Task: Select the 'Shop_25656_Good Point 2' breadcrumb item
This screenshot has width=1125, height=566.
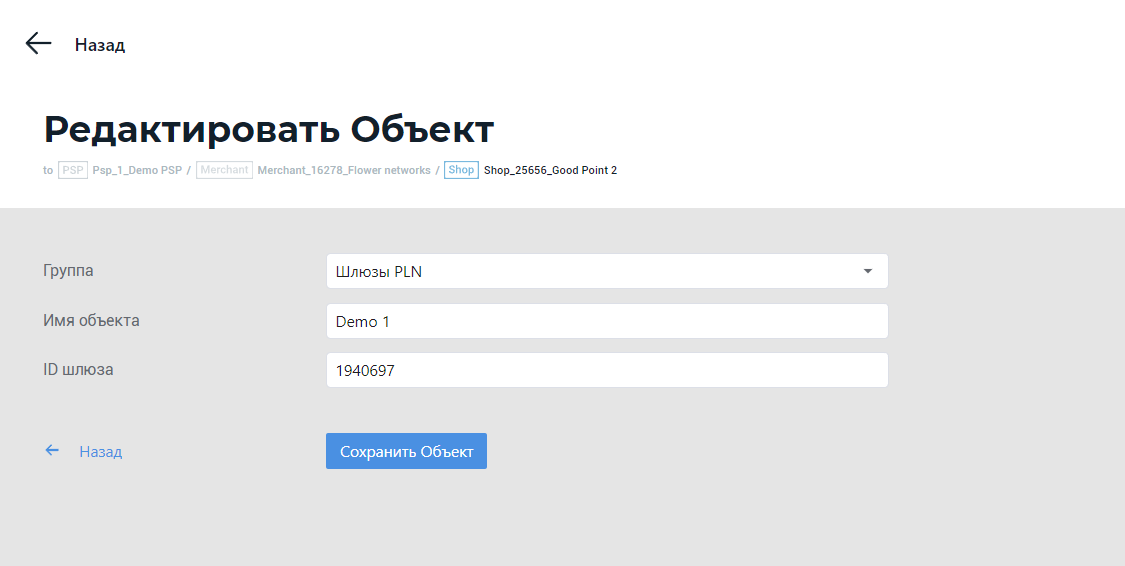Action: point(550,170)
